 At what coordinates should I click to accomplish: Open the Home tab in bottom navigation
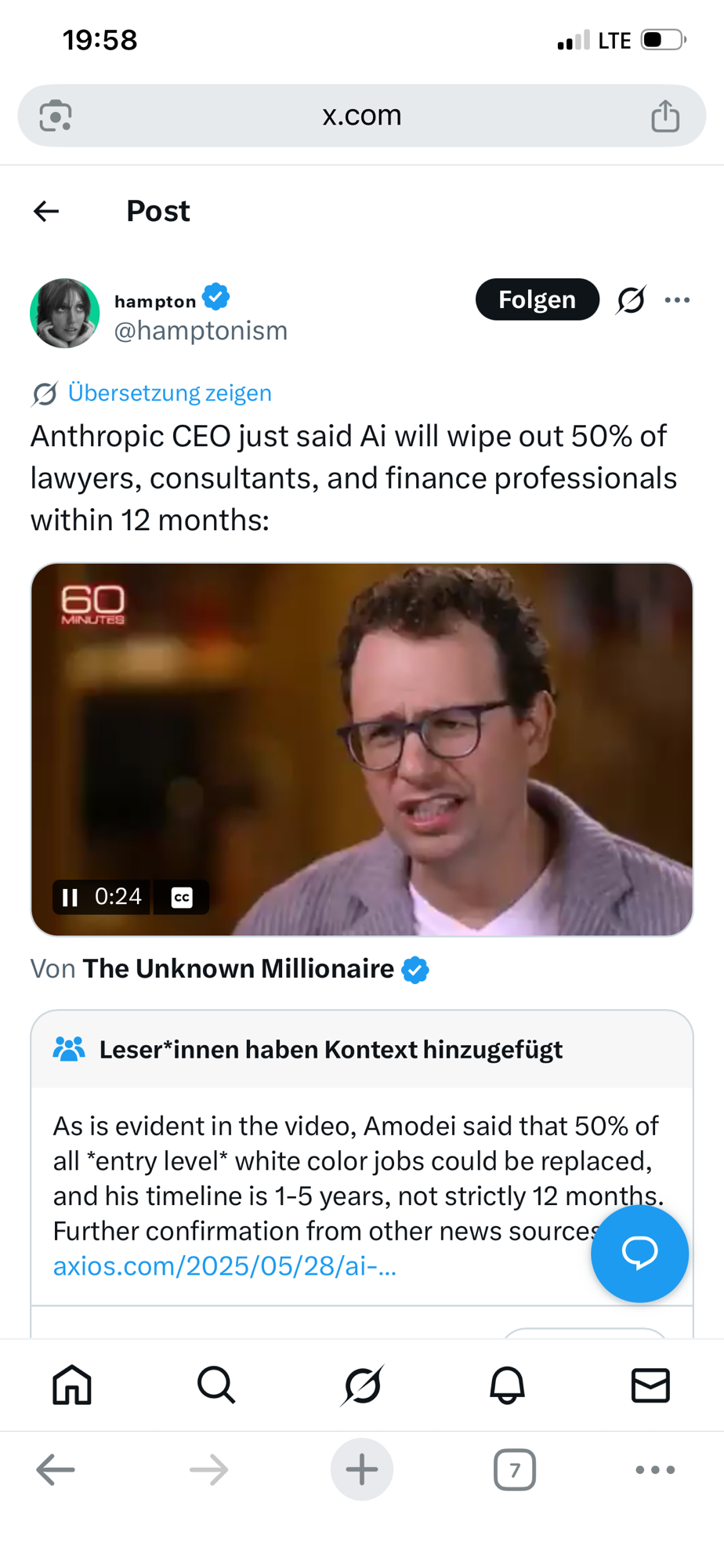(72, 1385)
